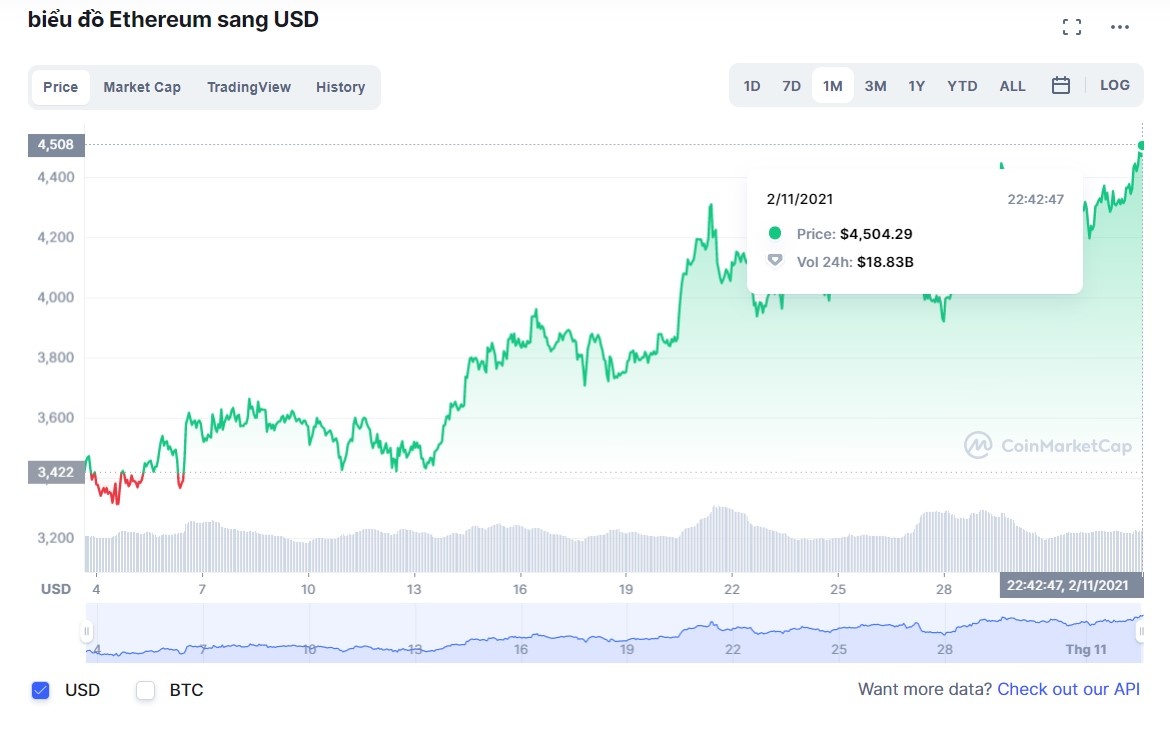Expand the chart to fullscreen
This screenshot has height=738, width=1170.
pyautogui.click(x=1071, y=27)
